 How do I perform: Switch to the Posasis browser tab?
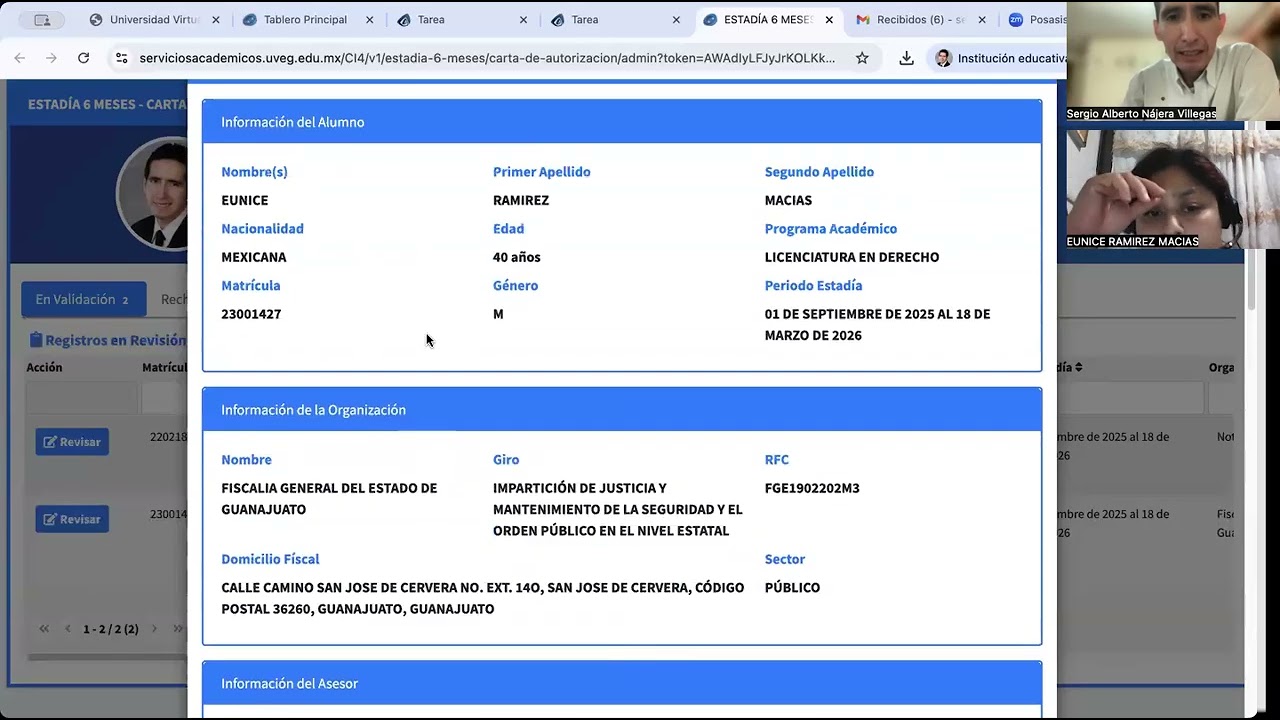tap(1036, 19)
